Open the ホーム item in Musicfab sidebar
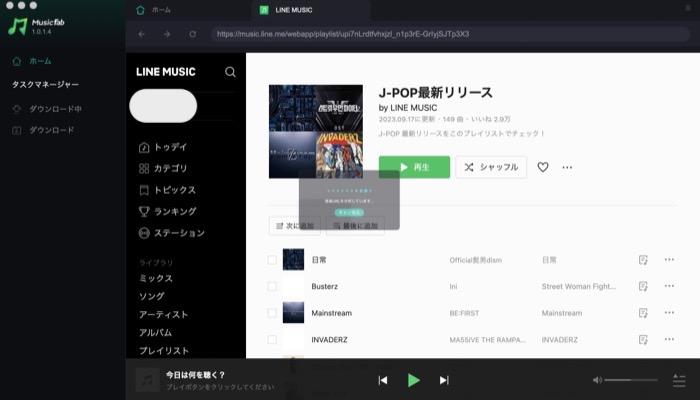The width and height of the screenshot is (700, 400). 32,61
